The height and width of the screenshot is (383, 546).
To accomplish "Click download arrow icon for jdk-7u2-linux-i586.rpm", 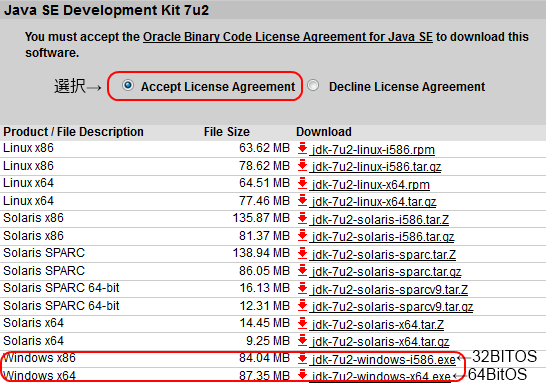I will [302, 148].
